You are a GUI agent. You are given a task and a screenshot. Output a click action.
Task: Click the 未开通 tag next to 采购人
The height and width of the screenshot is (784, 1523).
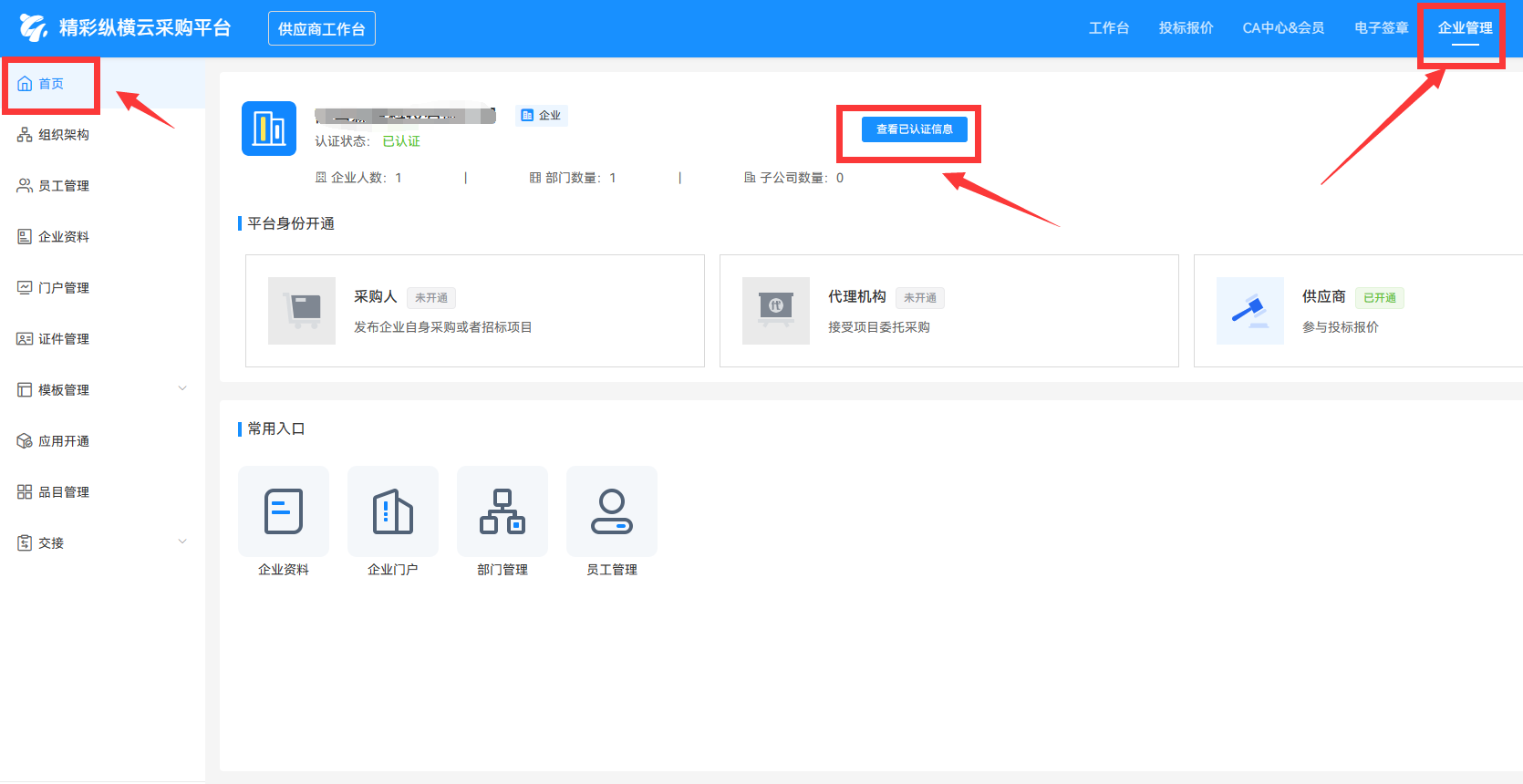coord(431,298)
